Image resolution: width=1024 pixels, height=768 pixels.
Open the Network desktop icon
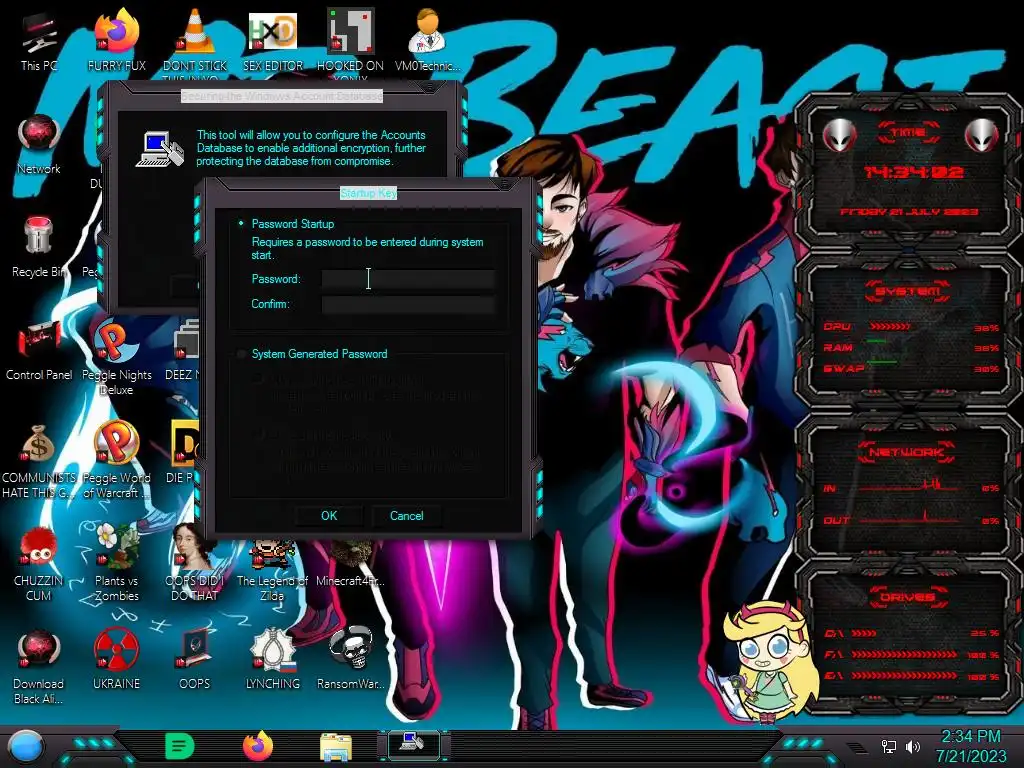pyautogui.click(x=39, y=144)
